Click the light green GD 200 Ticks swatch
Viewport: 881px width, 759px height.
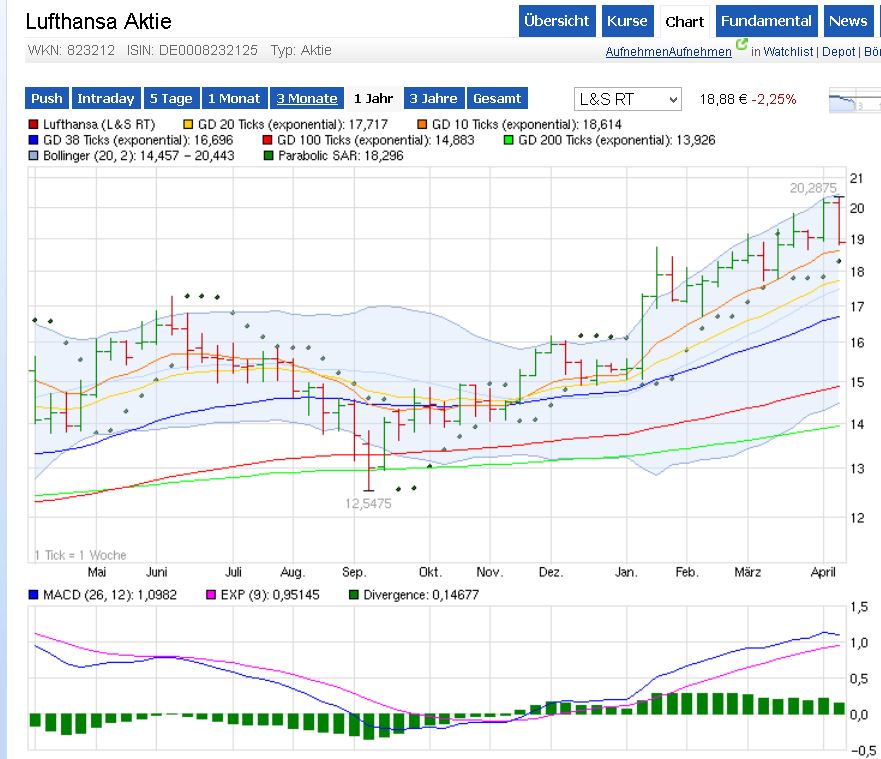pos(509,141)
